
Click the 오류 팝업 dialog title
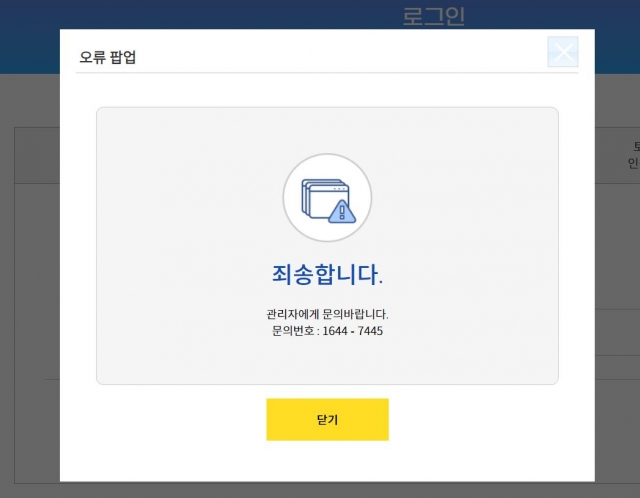click(x=107, y=57)
